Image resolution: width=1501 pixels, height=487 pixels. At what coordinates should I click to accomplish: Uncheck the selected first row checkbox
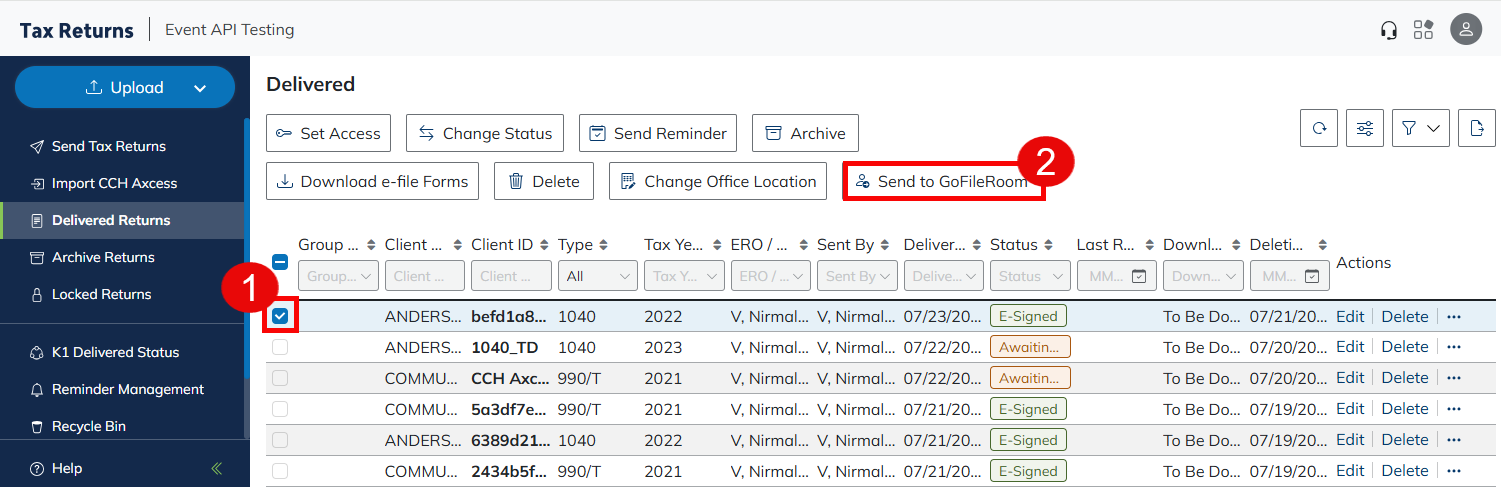(x=280, y=316)
